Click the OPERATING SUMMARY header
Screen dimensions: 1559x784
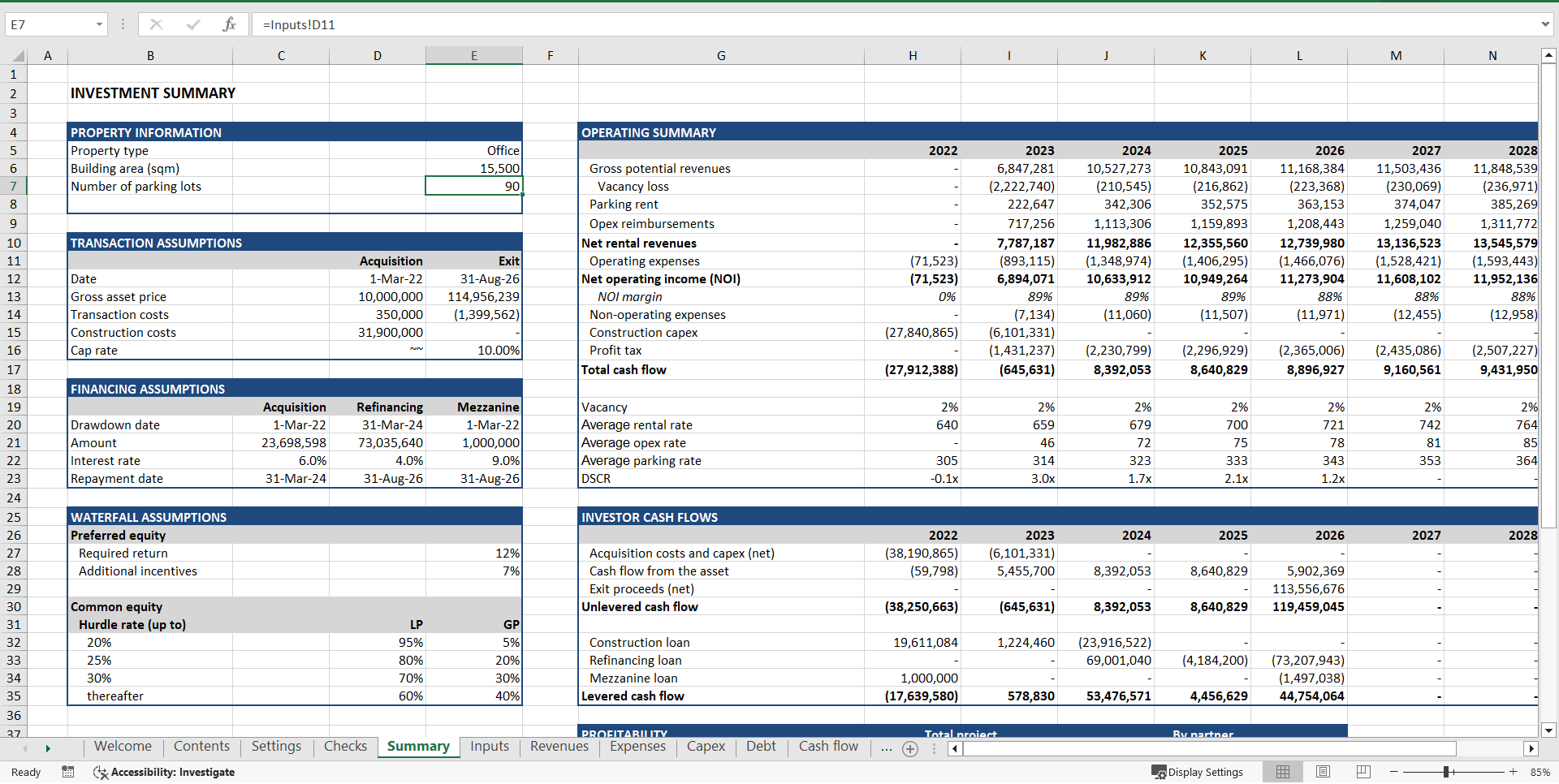click(x=649, y=132)
